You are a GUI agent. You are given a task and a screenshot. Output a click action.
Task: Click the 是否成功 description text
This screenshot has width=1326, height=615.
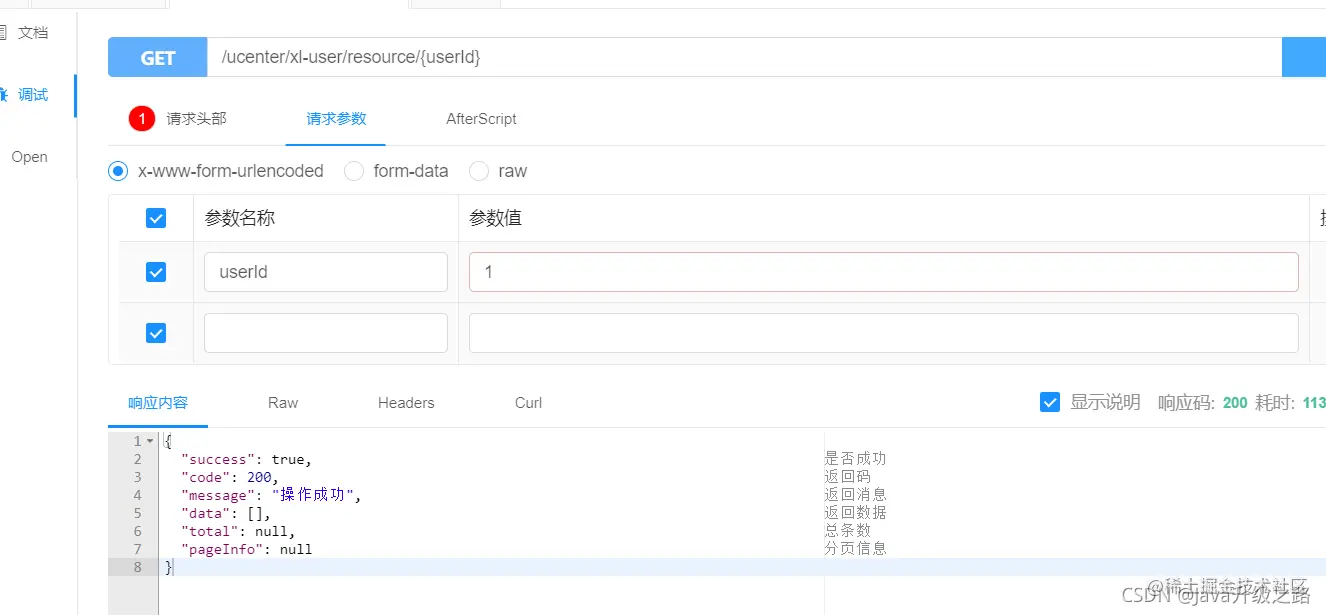coord(855,459)
